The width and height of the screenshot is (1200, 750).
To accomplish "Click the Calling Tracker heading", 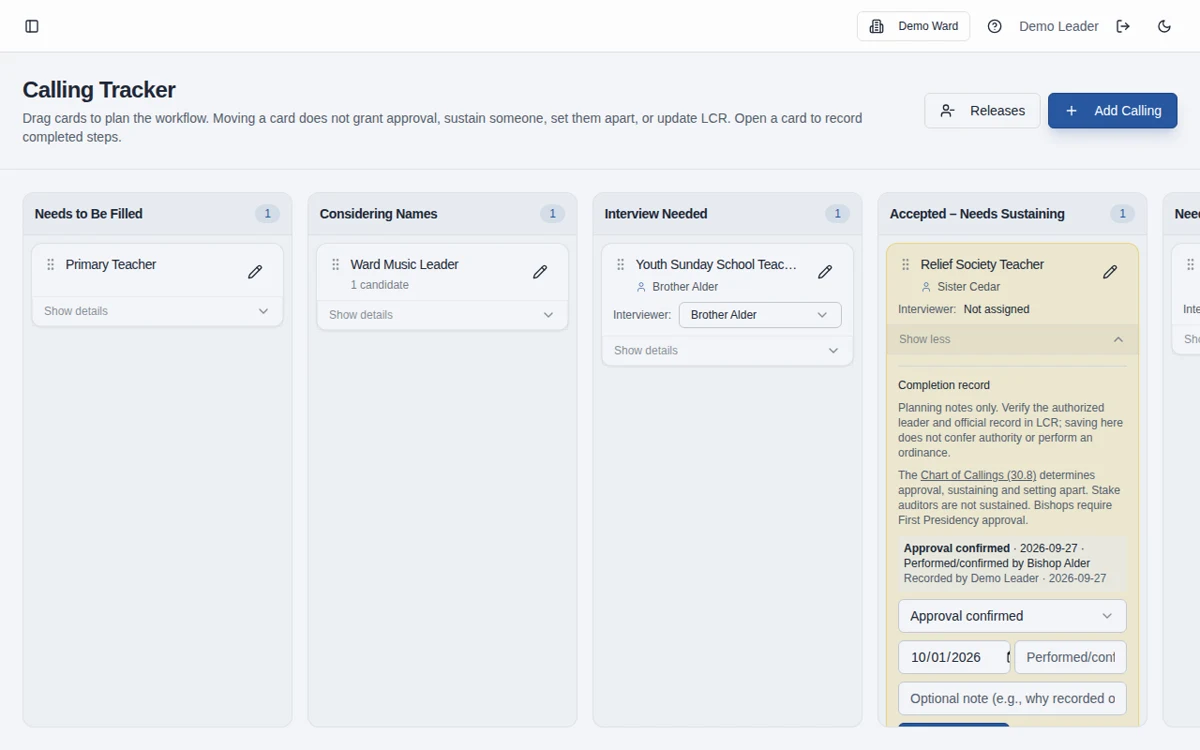I will click(x=99, y=90).
